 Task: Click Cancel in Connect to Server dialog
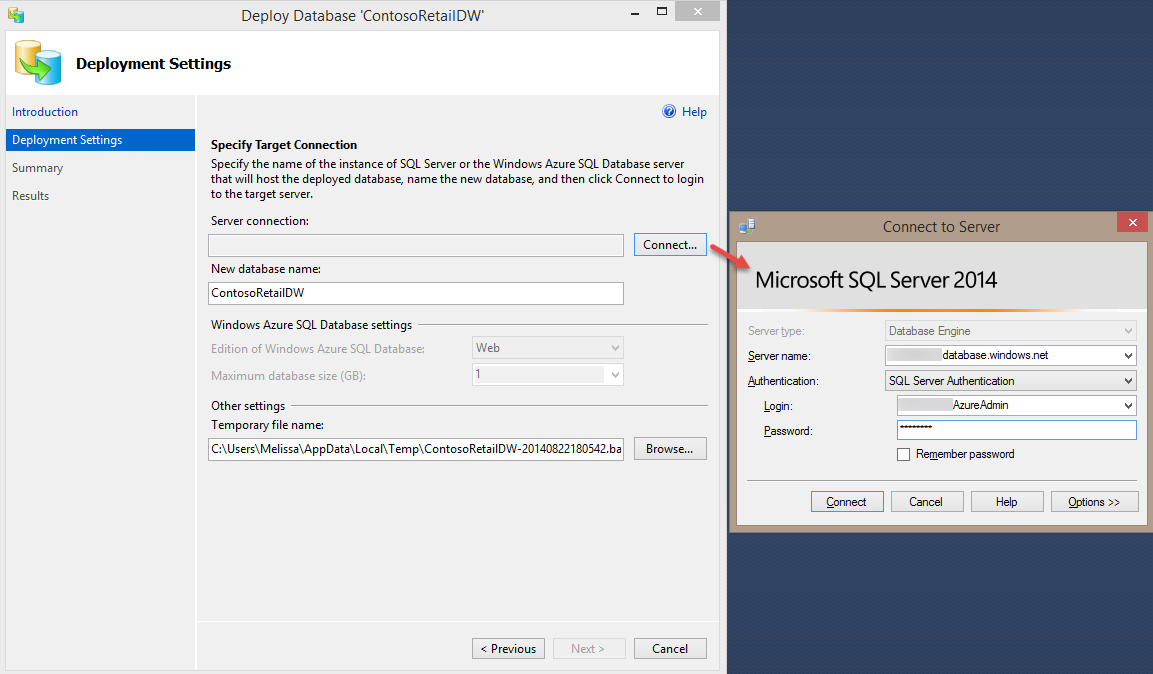[x=927, y=501]
